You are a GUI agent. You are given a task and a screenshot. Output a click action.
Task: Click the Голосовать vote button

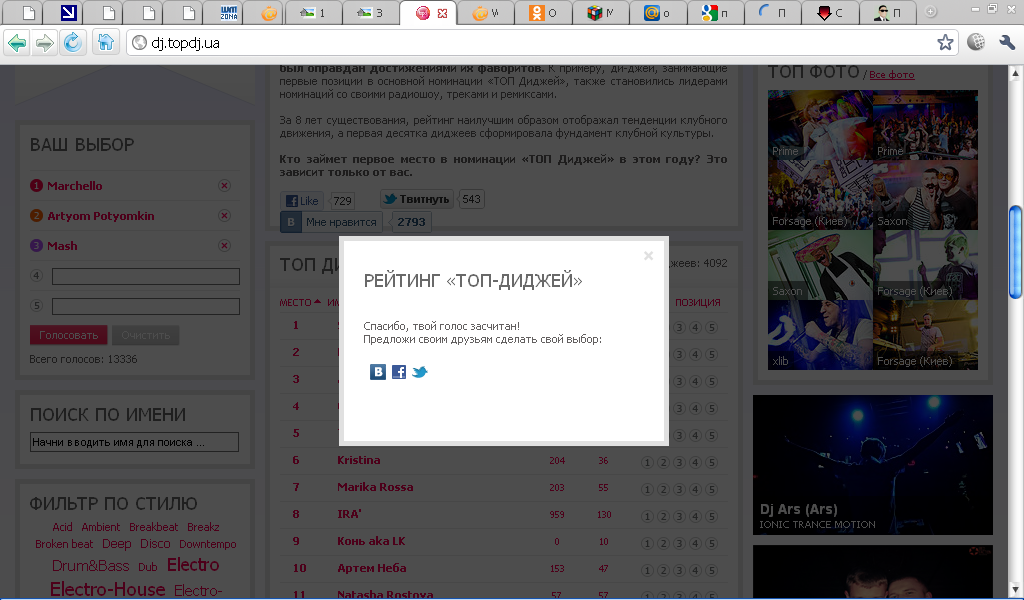[x=69, y=335]
